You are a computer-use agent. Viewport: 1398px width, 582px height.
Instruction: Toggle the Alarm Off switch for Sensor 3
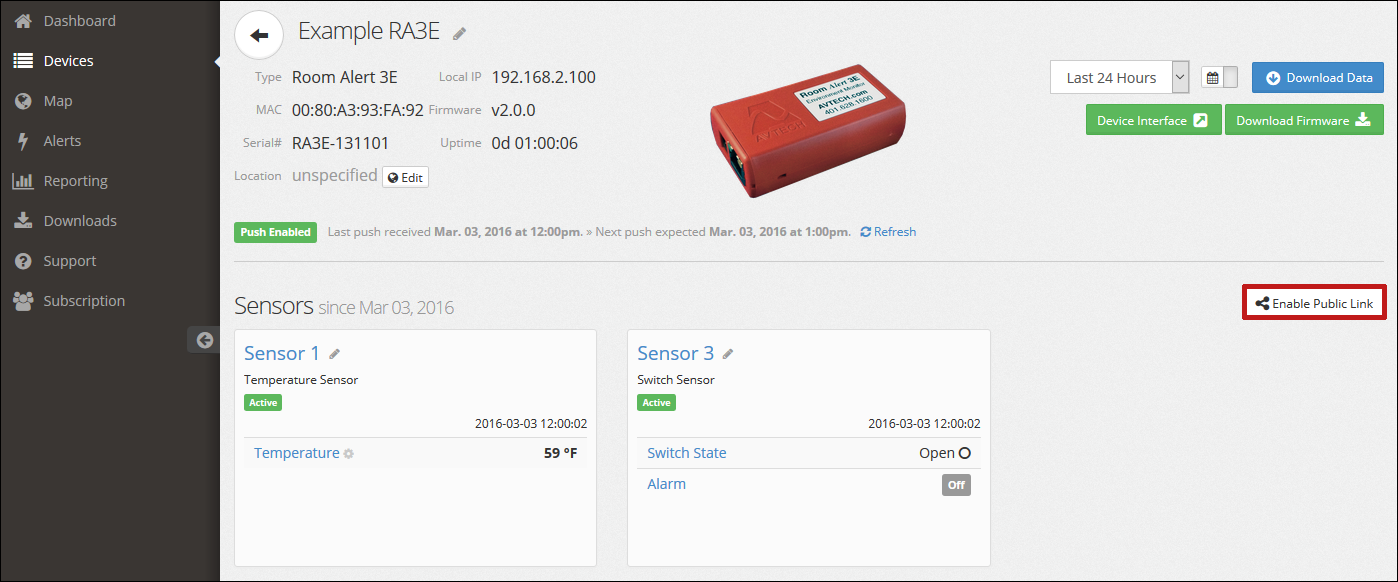point(956,484)
